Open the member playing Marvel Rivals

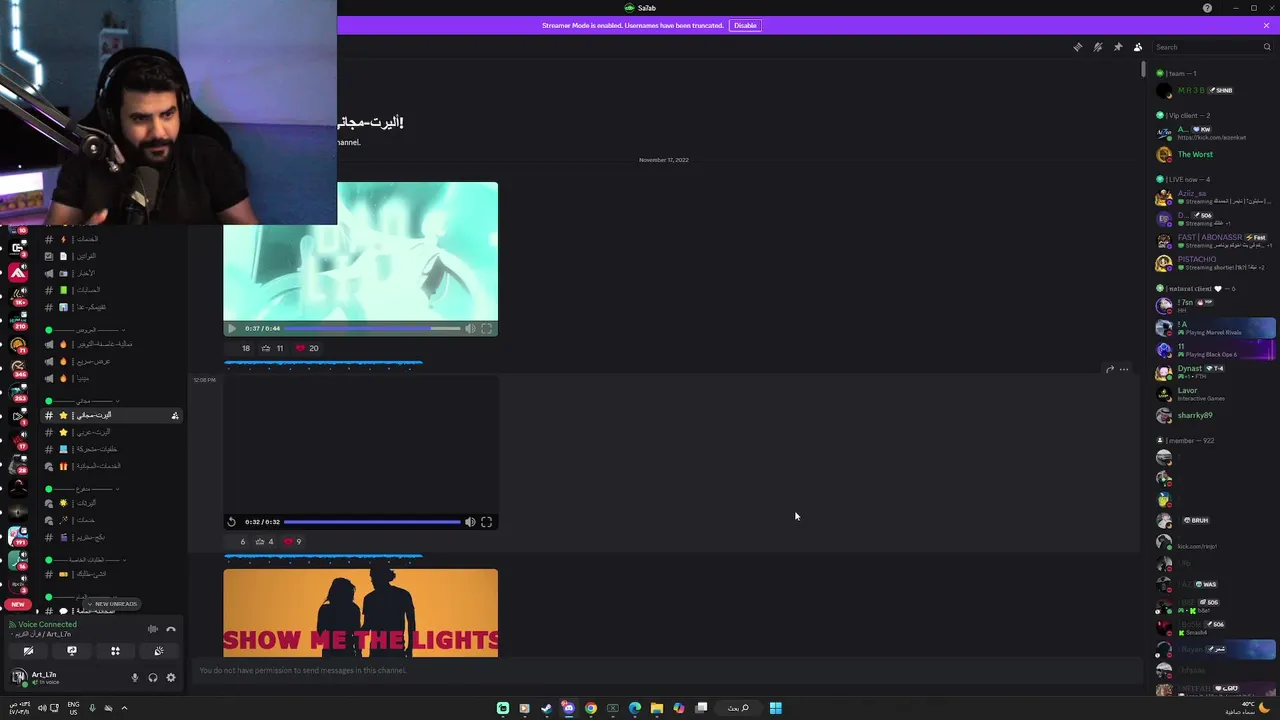pos(1216,328)
